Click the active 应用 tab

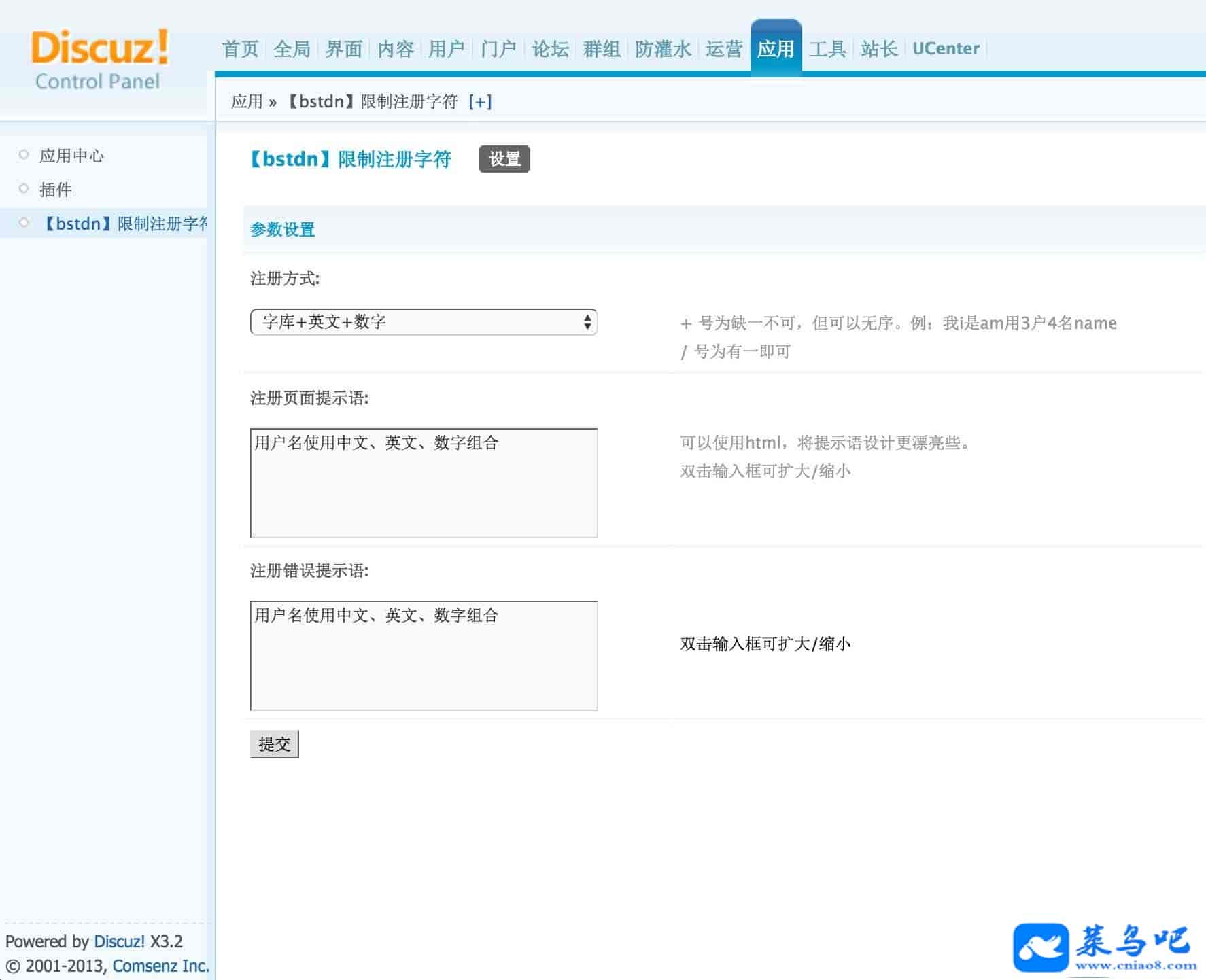point(776,49)
